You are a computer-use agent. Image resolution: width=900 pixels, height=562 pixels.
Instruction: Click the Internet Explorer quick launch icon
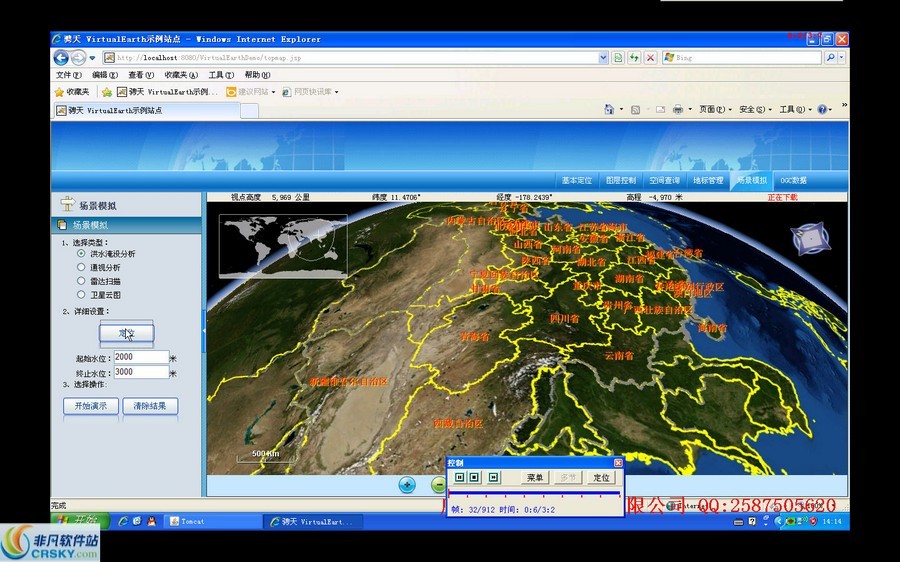(x=123, y=521)
